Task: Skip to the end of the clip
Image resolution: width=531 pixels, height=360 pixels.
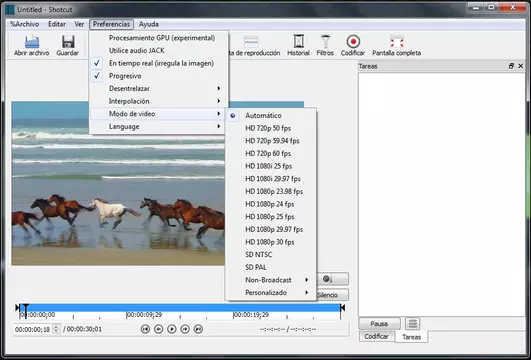Action: 198,329
